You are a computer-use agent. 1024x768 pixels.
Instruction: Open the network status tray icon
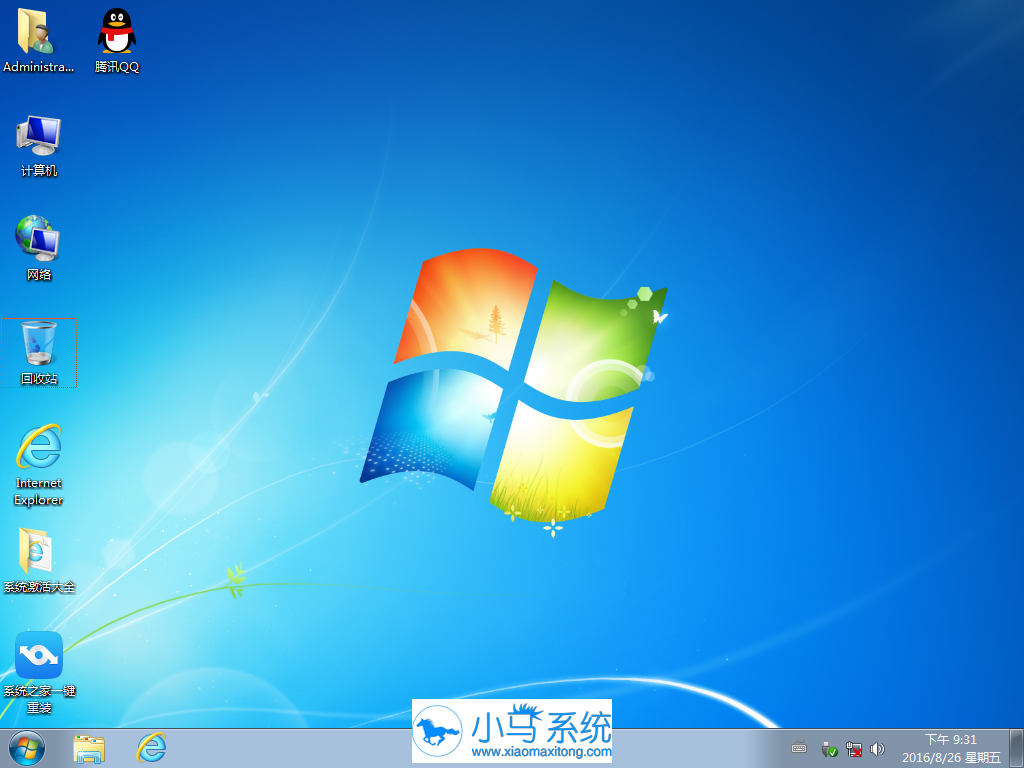click(x=854, y=749)
